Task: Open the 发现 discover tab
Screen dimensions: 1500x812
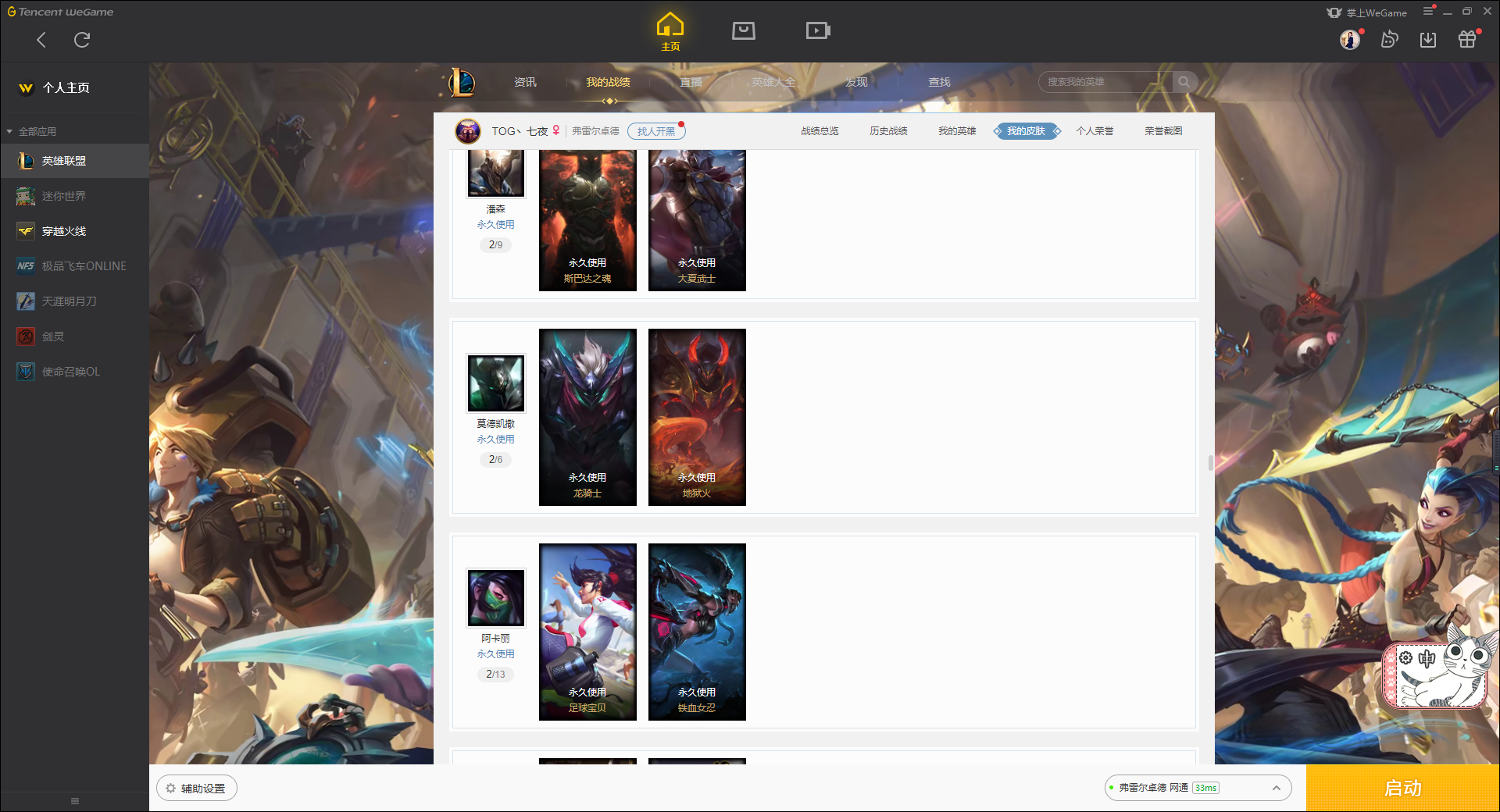Action: coord(856,82)
